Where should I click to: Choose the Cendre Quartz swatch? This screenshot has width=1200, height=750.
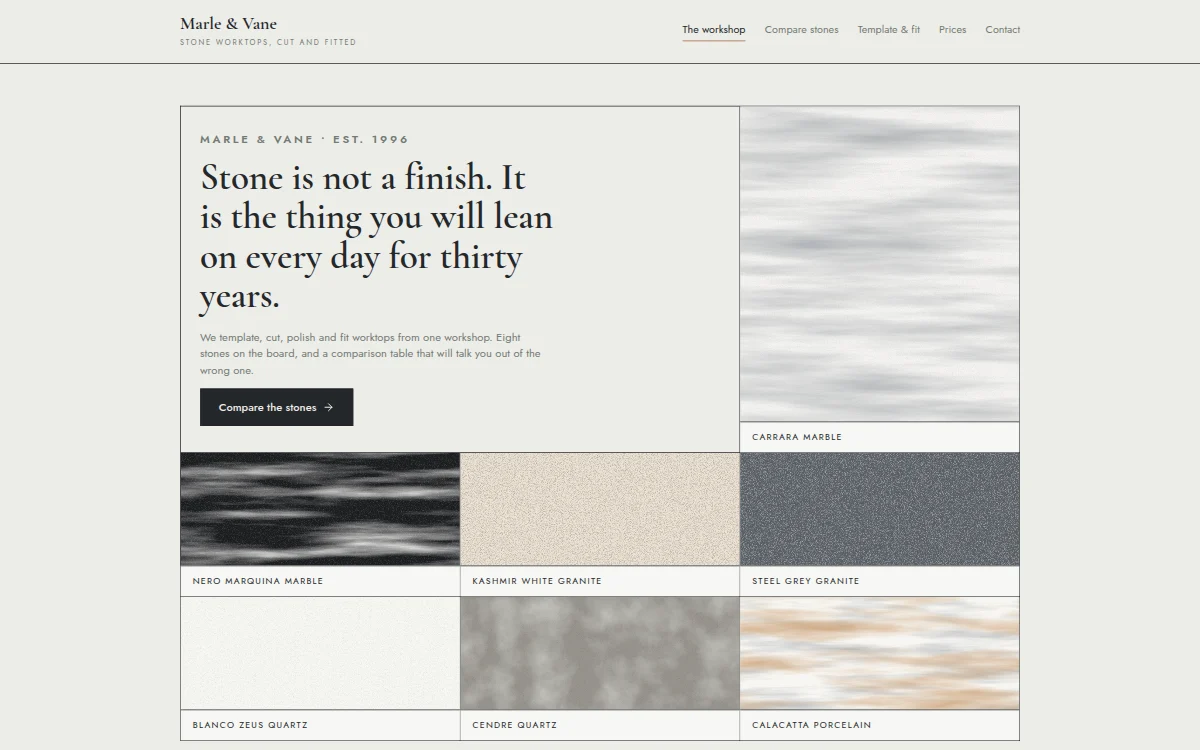[600, 653]
